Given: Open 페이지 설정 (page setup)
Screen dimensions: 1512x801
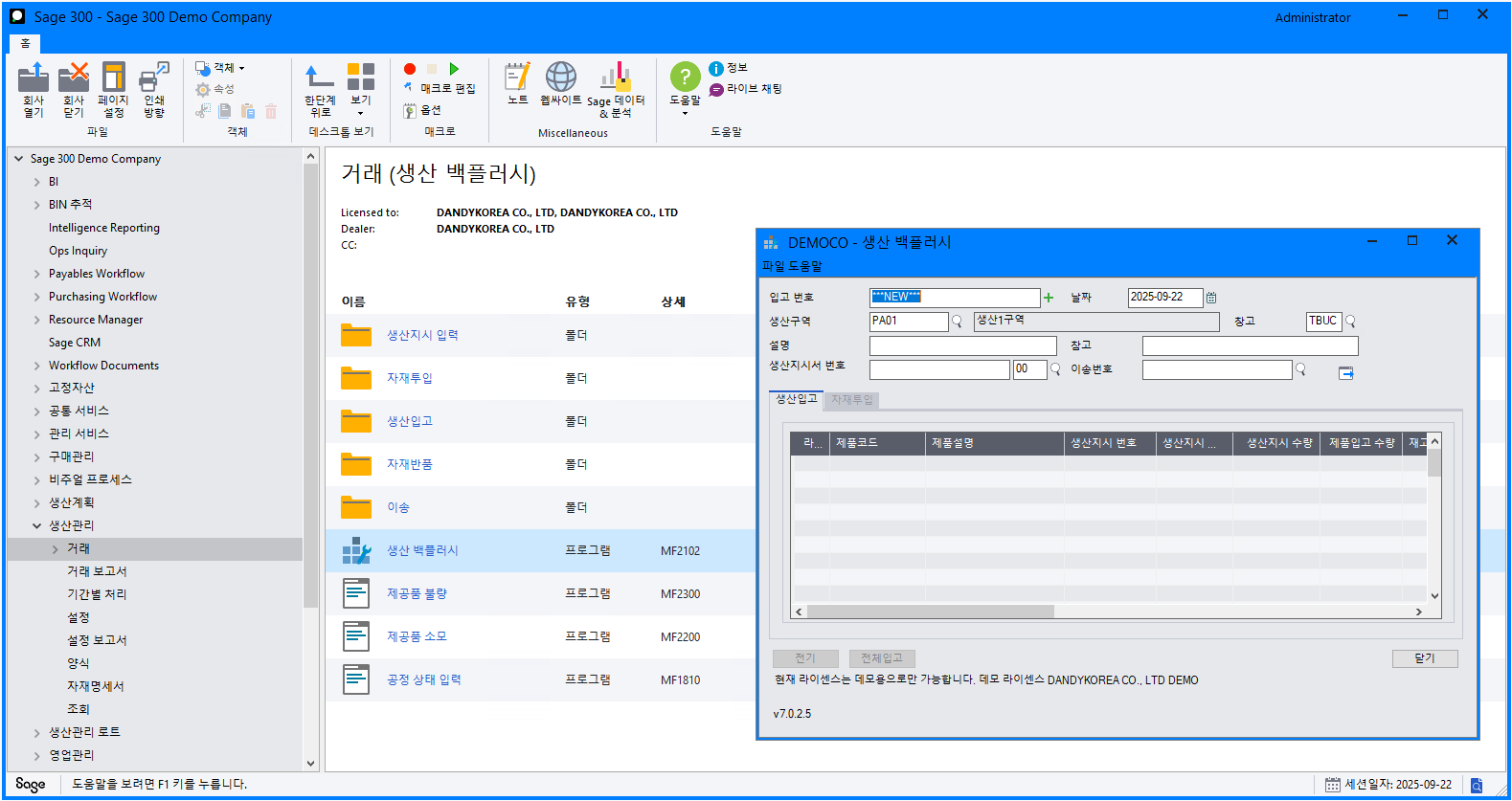Looking at the screenshot, I should 113,90.
